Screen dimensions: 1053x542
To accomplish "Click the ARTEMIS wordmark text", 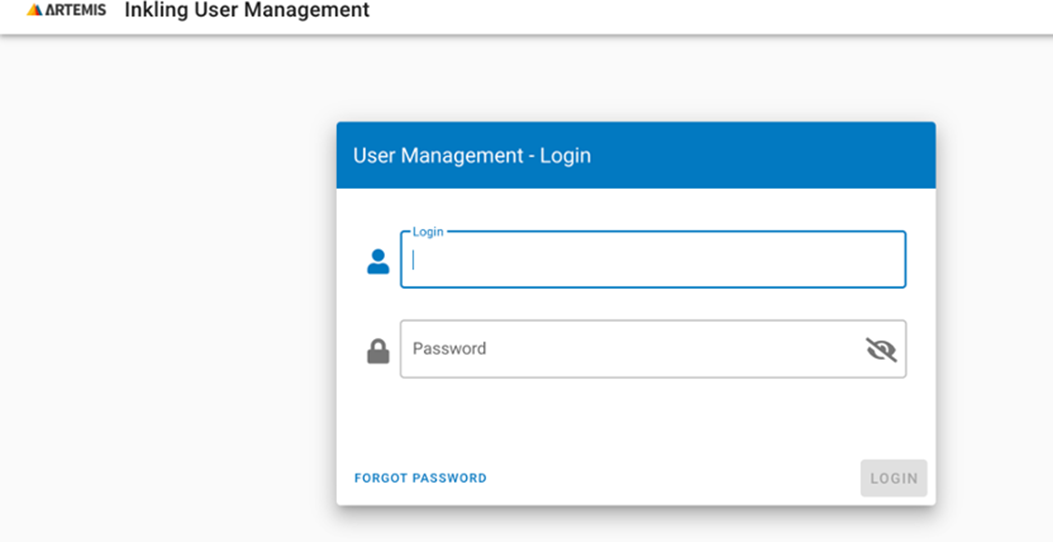I will coord(76,11).
